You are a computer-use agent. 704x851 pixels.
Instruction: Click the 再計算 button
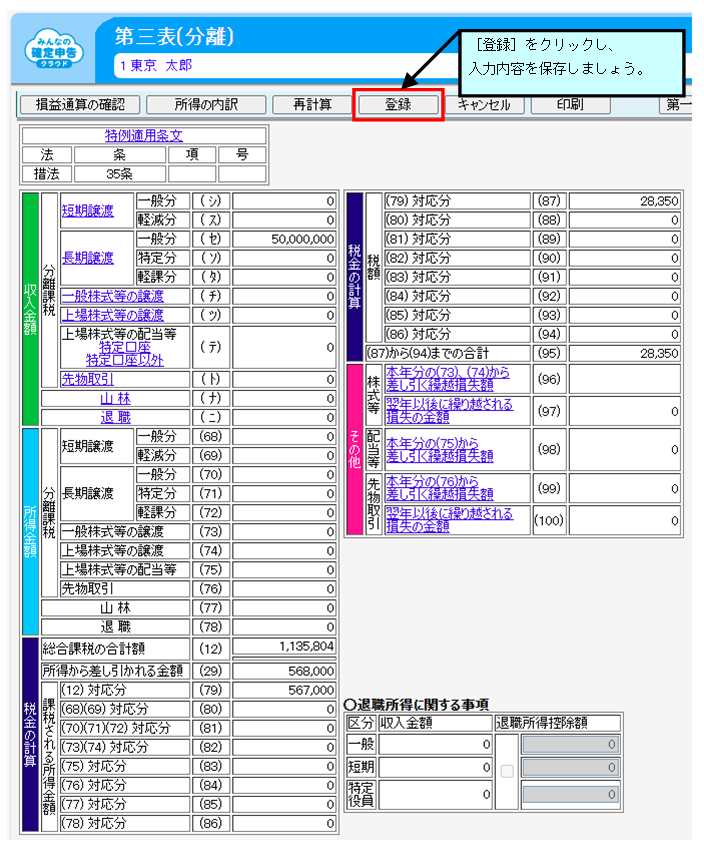(x=312, y=104)
